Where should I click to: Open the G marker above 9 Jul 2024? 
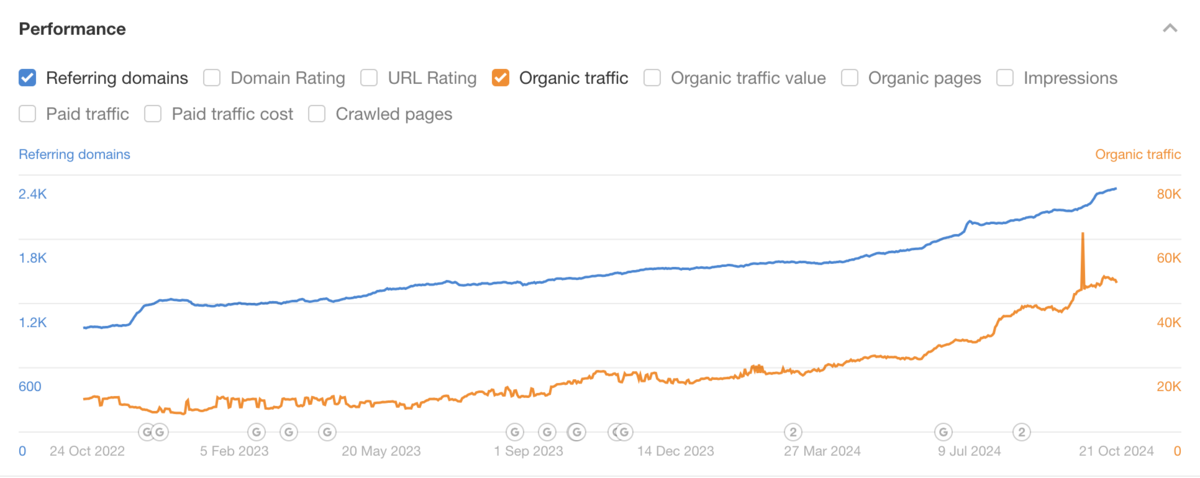[943, 432]
